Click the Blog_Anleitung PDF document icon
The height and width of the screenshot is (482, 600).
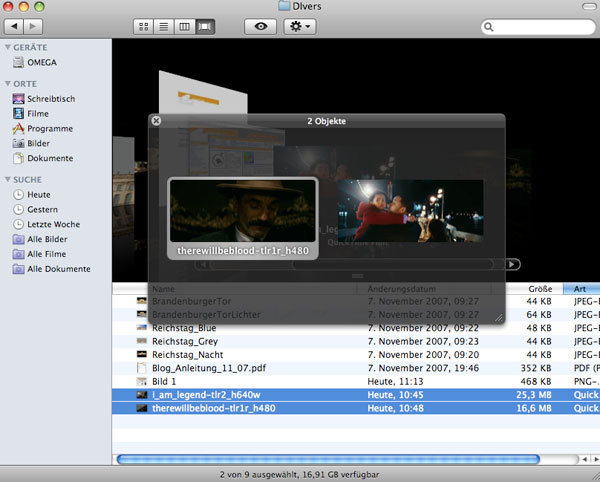(142, 368)
